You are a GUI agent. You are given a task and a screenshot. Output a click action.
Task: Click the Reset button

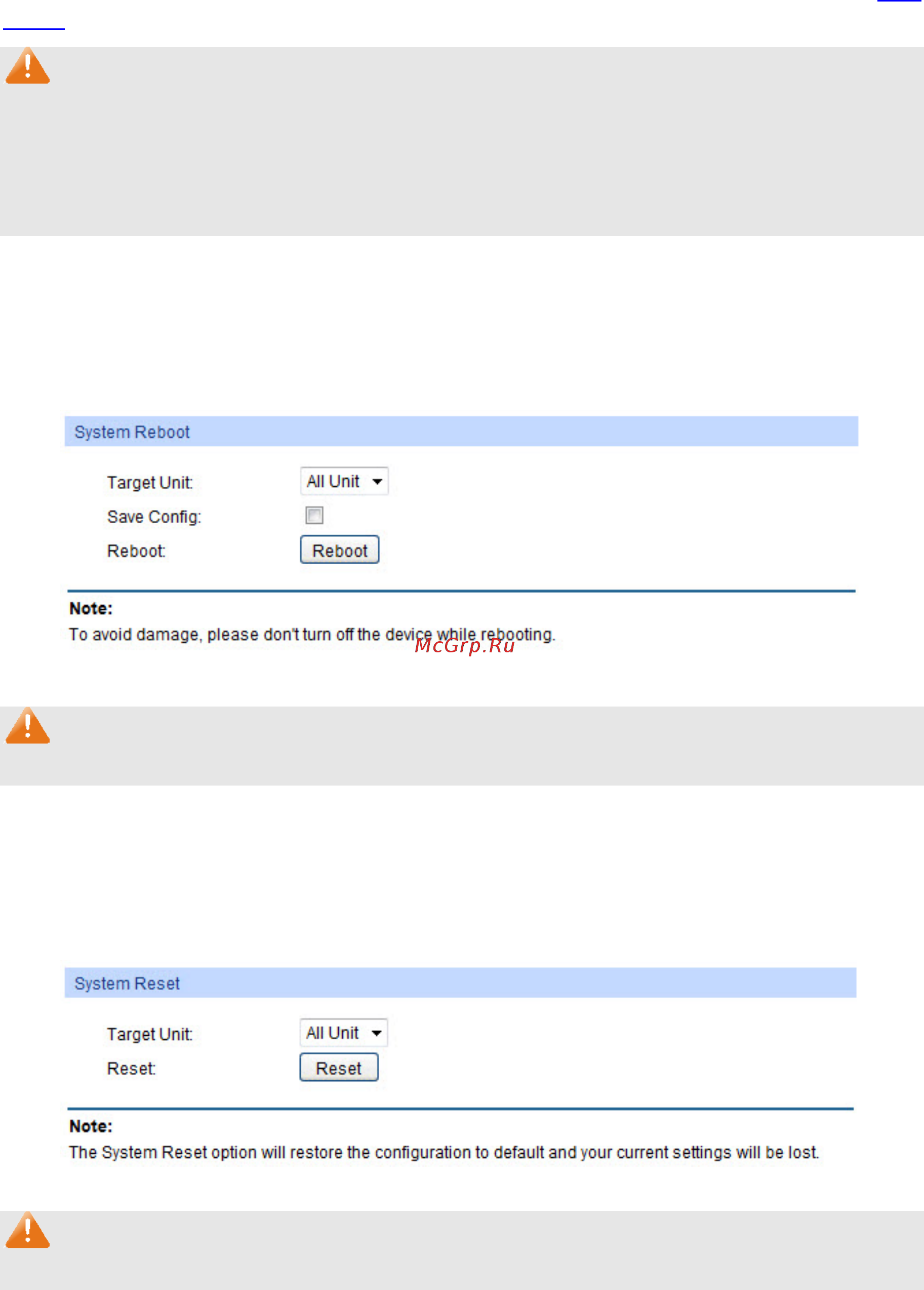(x=339, y=1068)
